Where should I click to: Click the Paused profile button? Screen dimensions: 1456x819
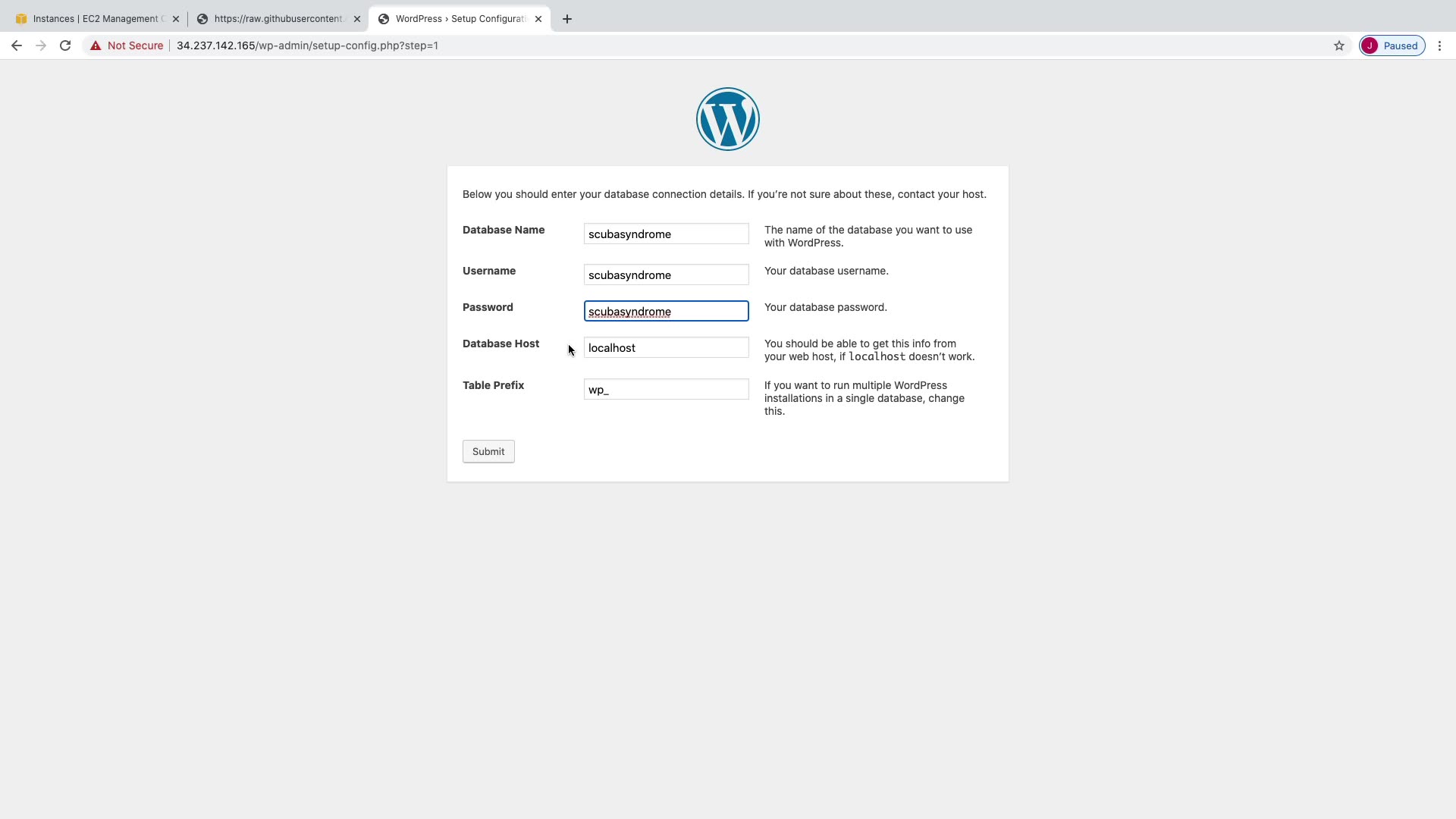(x=1392, y=45)
